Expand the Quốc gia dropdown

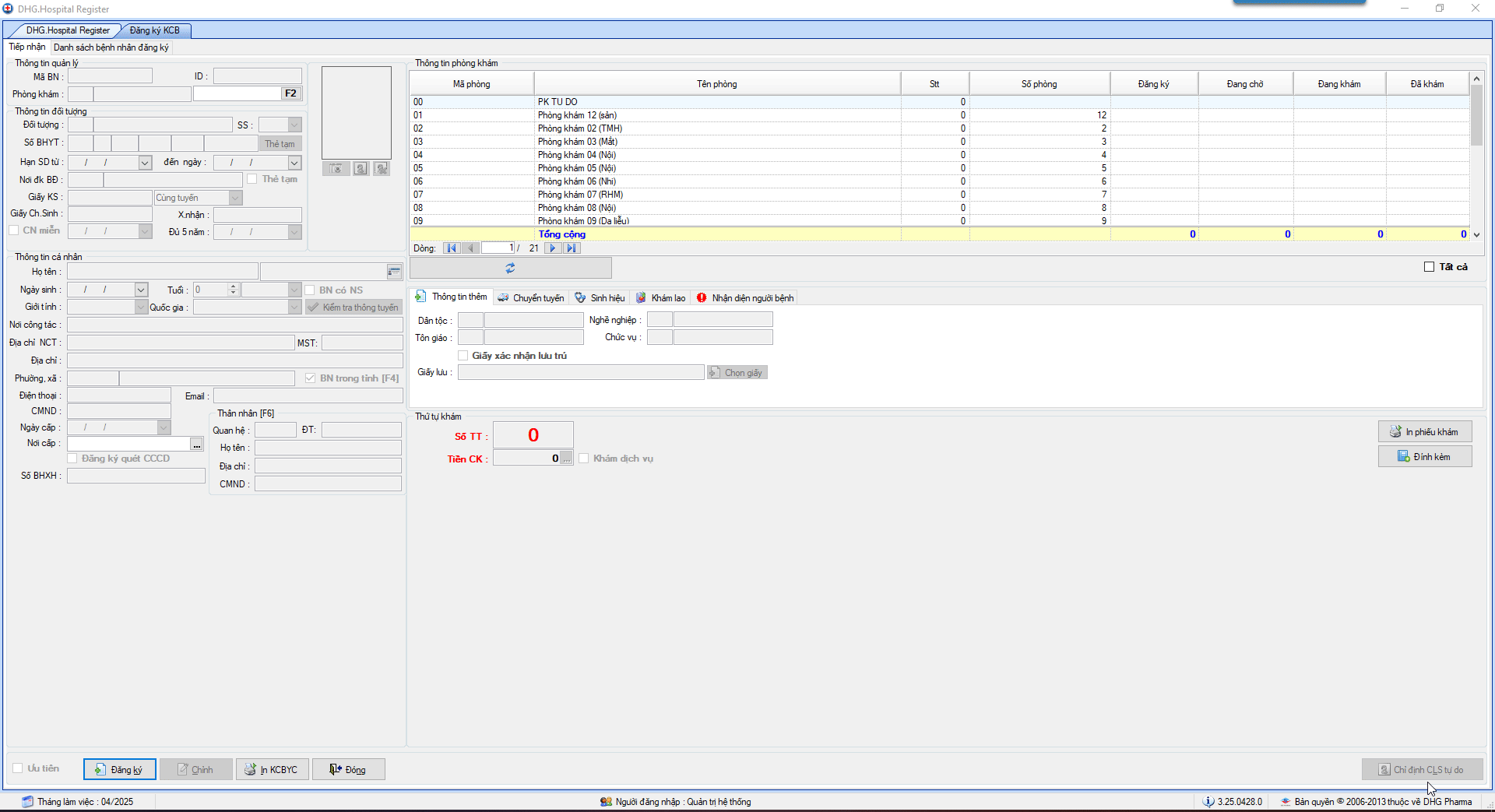(294, 308)
